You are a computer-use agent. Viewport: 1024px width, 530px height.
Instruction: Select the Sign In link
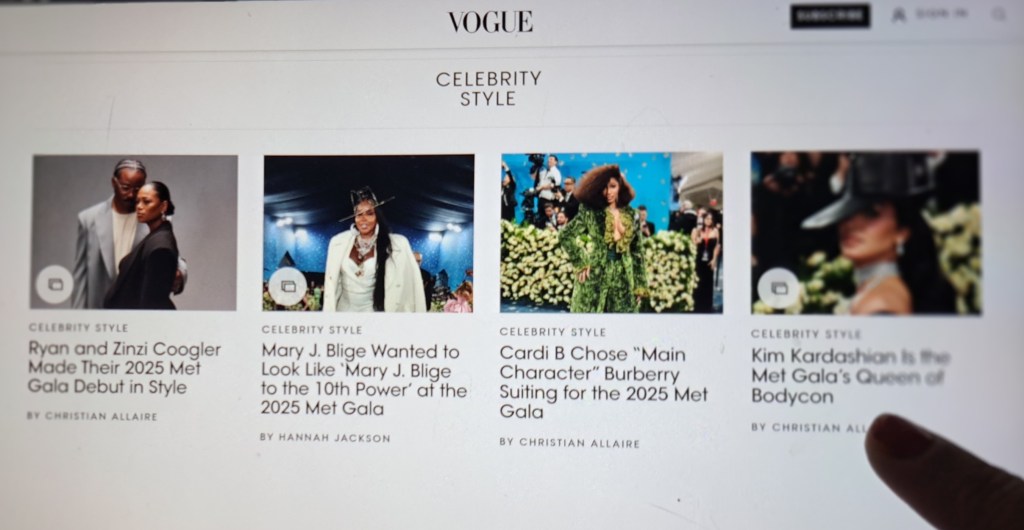pyautogui.click(x=942, y=14)
